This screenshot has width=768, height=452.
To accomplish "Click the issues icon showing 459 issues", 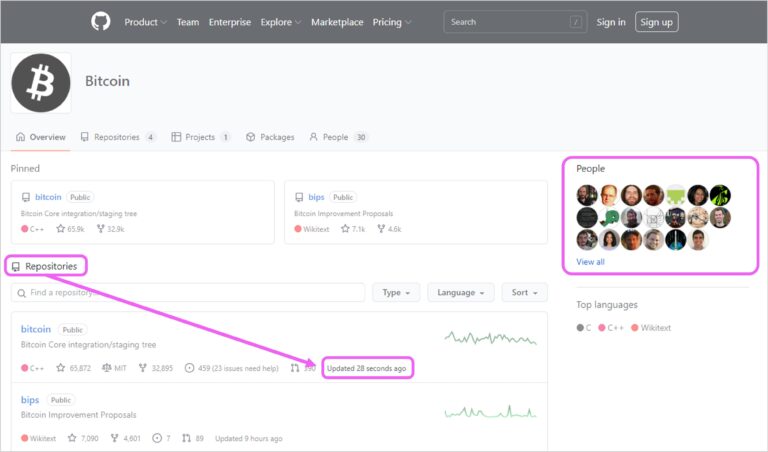I will coord(190,368).
